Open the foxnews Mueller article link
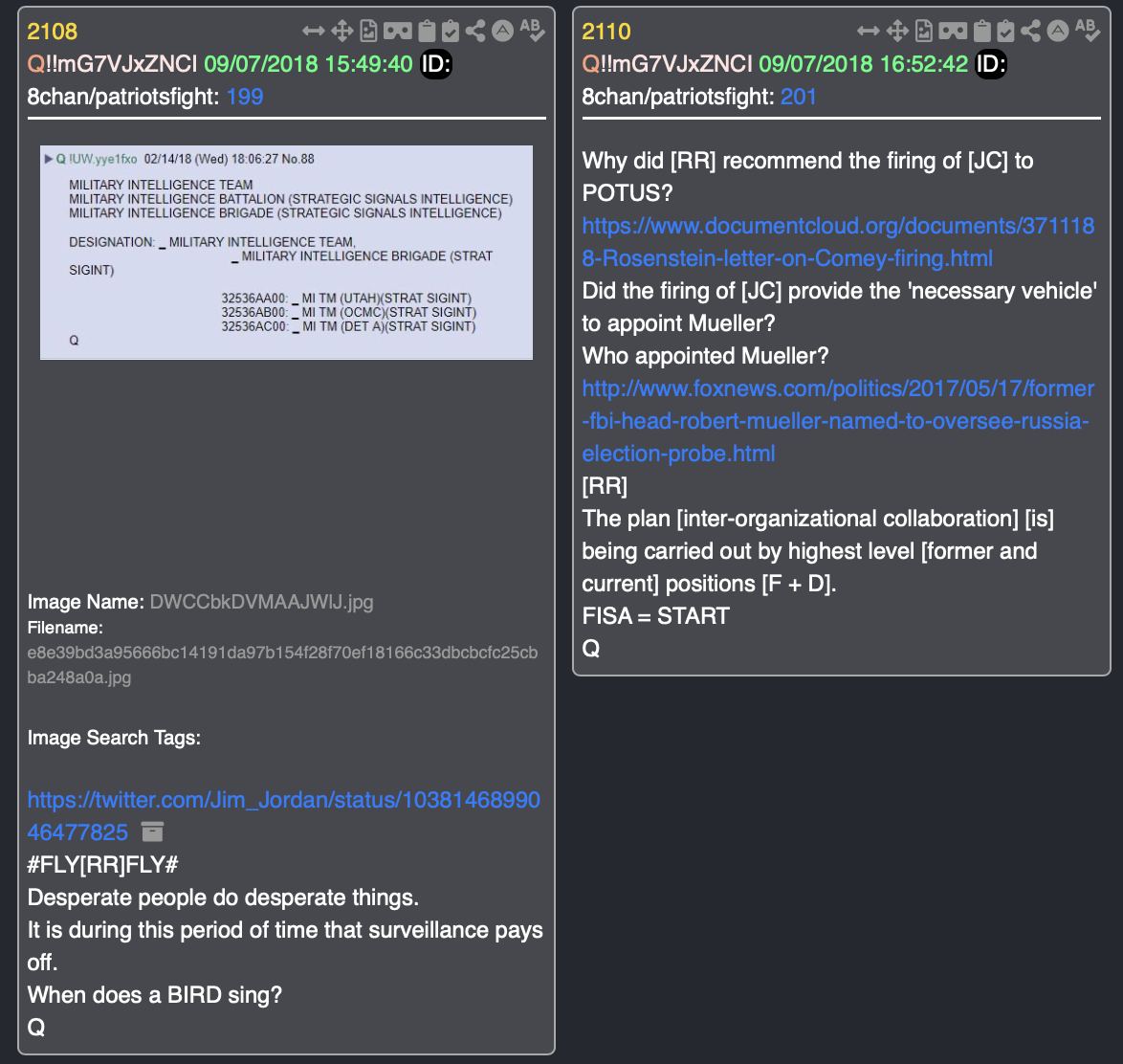 pos(838,421)
